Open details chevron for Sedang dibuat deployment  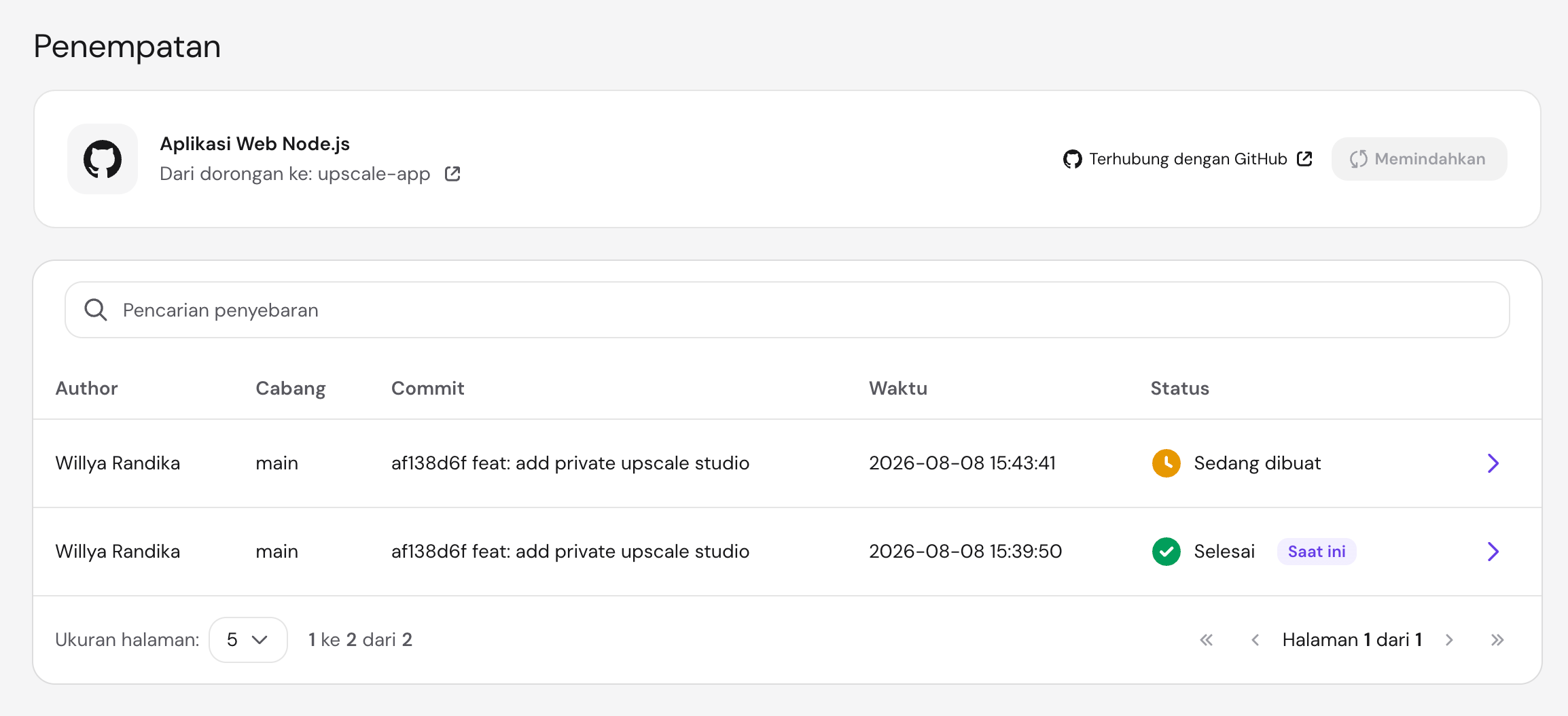(1493, 463)
